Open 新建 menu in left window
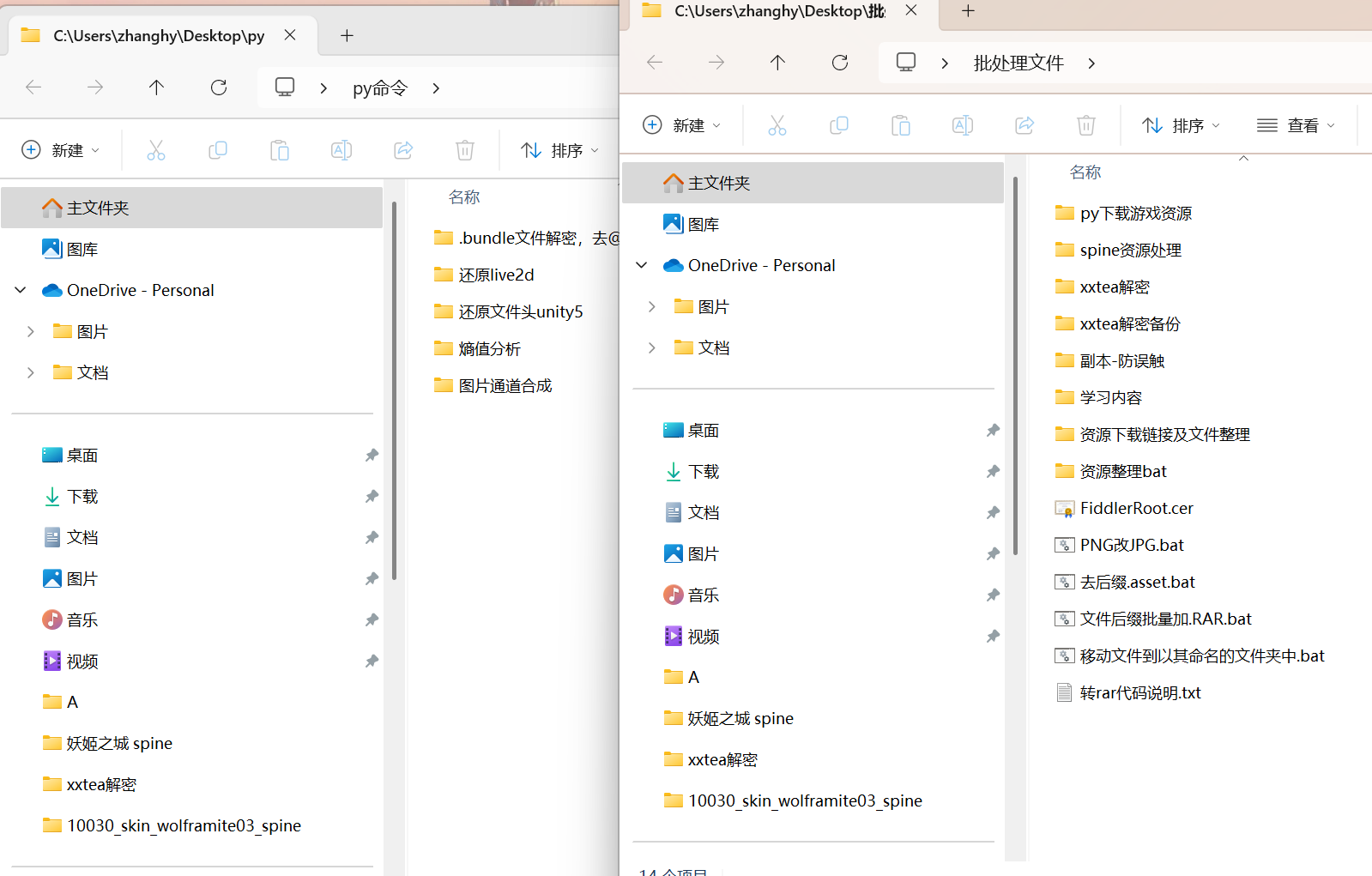Viewport: 1372px width, 876px height. click(x=60, y=150)
